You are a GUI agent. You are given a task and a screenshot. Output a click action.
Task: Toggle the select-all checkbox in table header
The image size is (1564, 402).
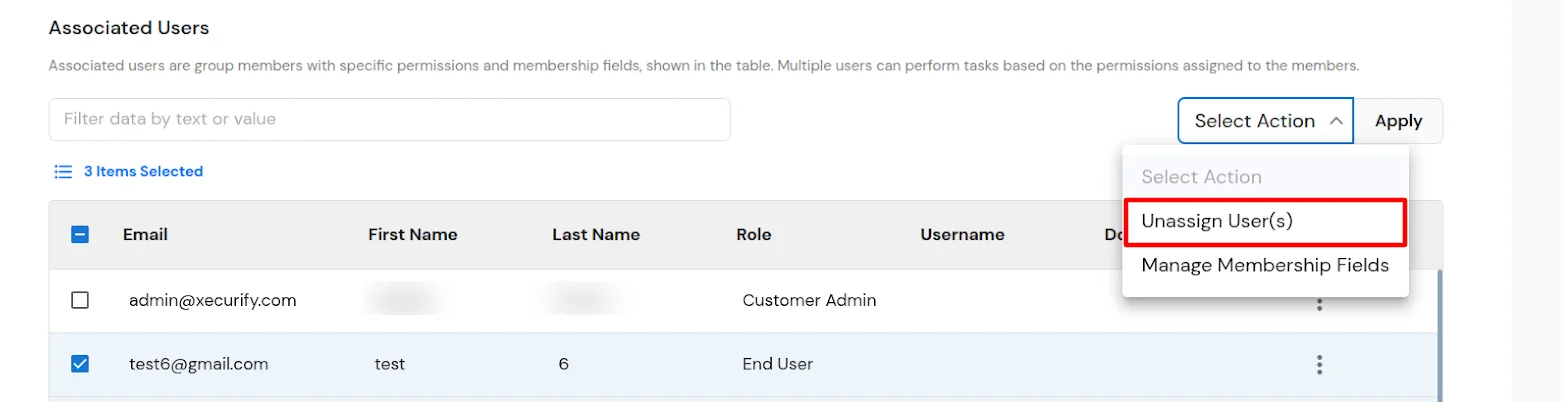[80, 235]
